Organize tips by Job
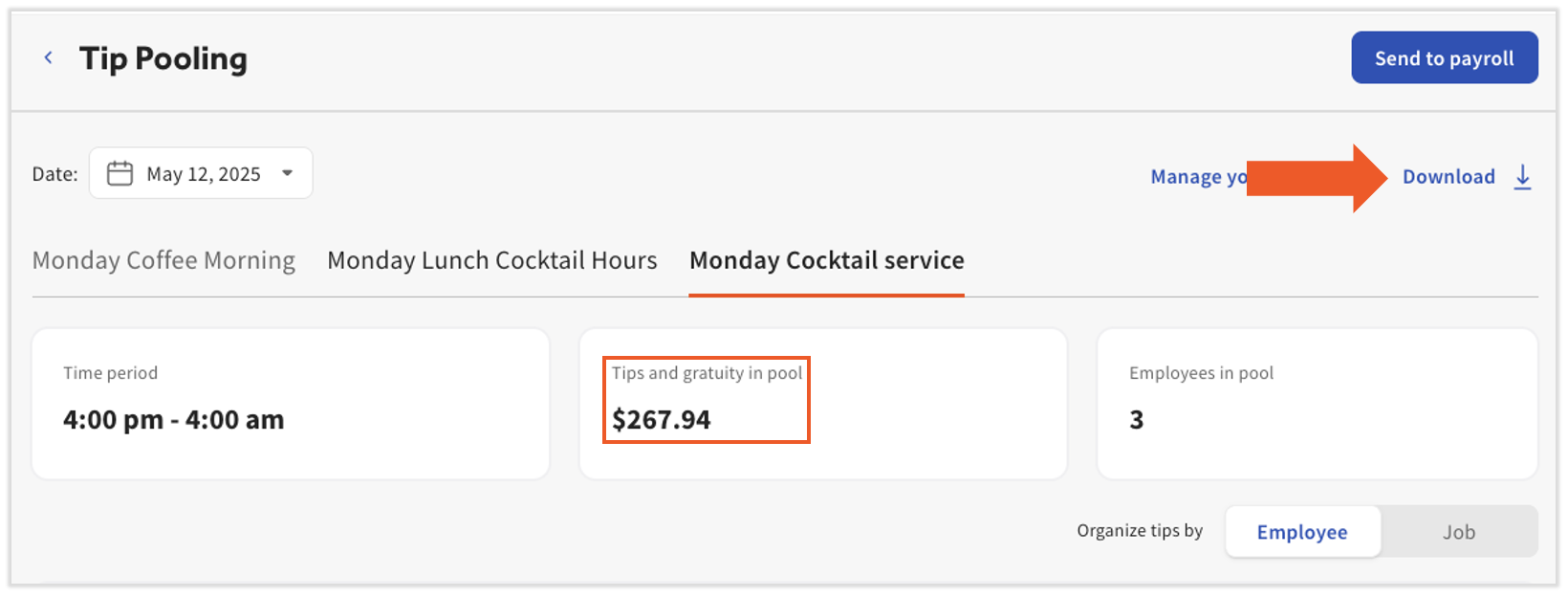The image size is (1568, 597). click(x=1458, y=532)
